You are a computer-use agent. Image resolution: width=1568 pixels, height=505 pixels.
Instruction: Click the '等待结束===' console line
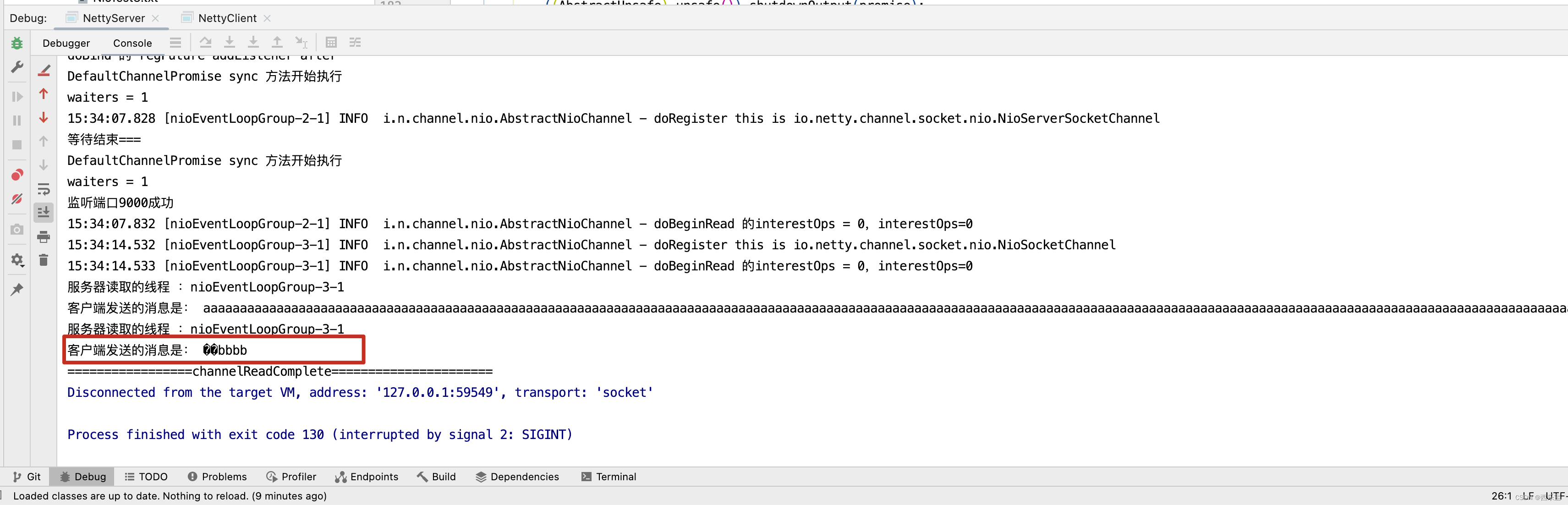(x=104, y=139)
